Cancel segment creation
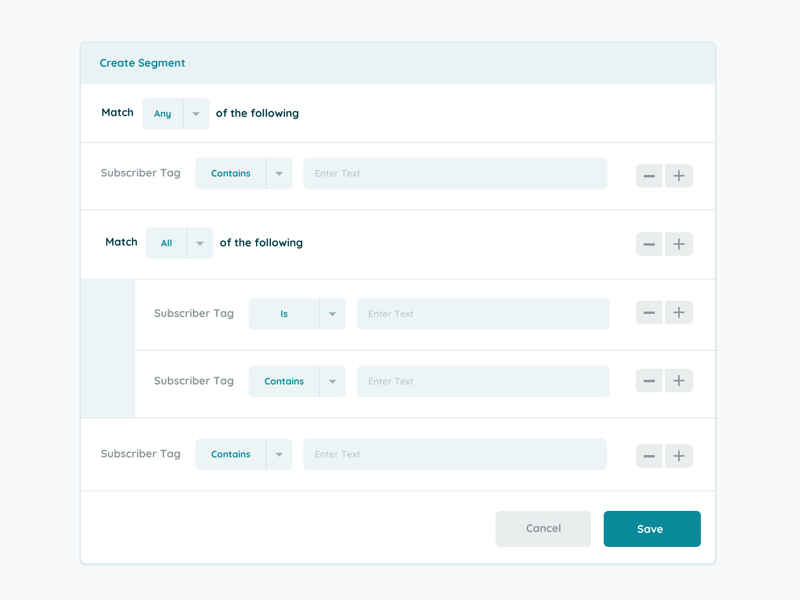Viewport: 800px width, 600px height. point(543,528)
